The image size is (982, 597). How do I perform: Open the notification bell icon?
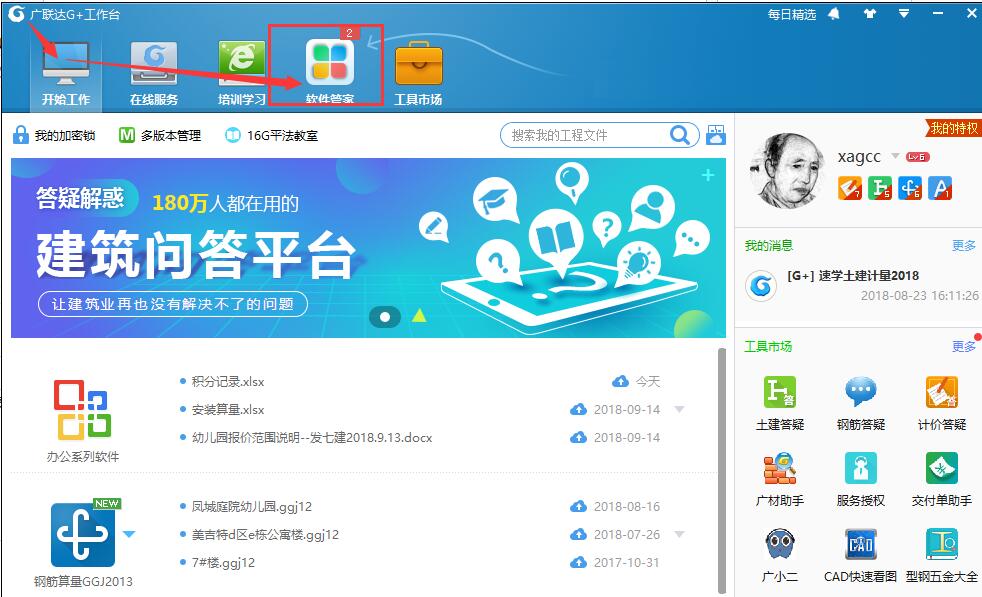(834, 13)
